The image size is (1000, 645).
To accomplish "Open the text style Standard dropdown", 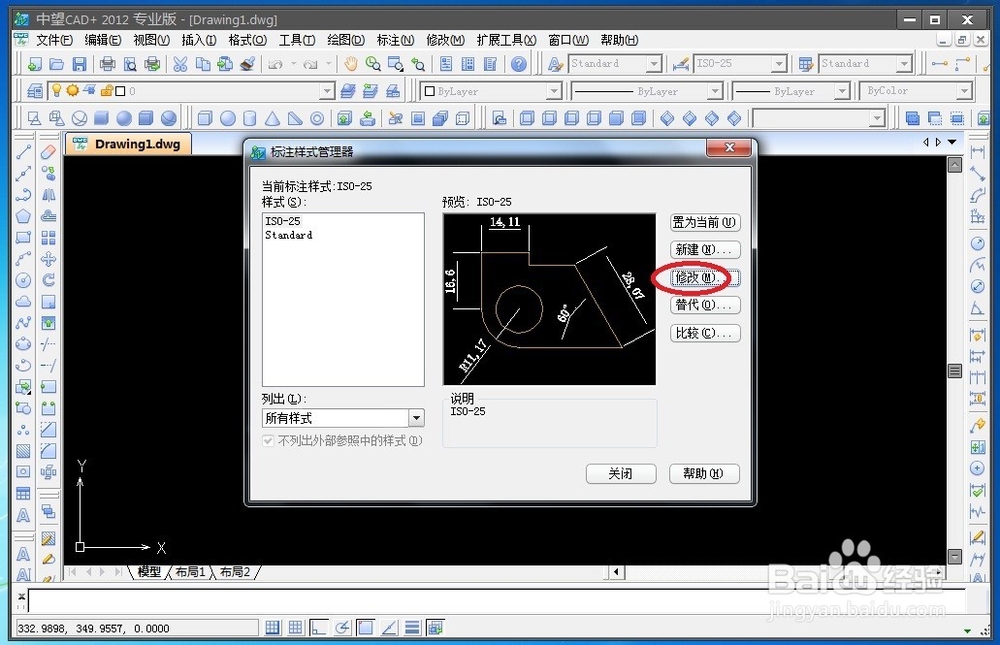I will [x=654, y=64].
